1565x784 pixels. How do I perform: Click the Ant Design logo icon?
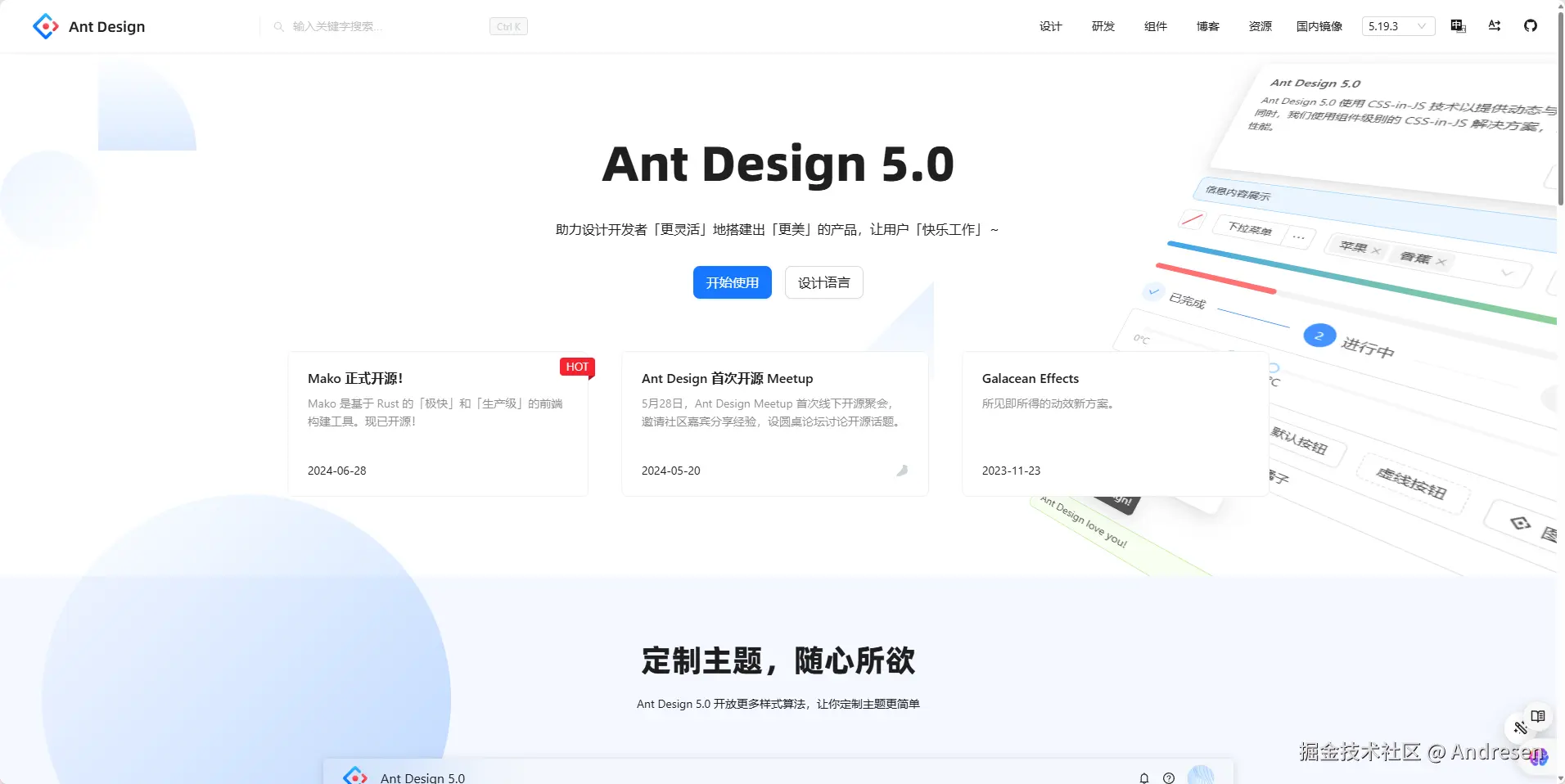click(45, 26)
